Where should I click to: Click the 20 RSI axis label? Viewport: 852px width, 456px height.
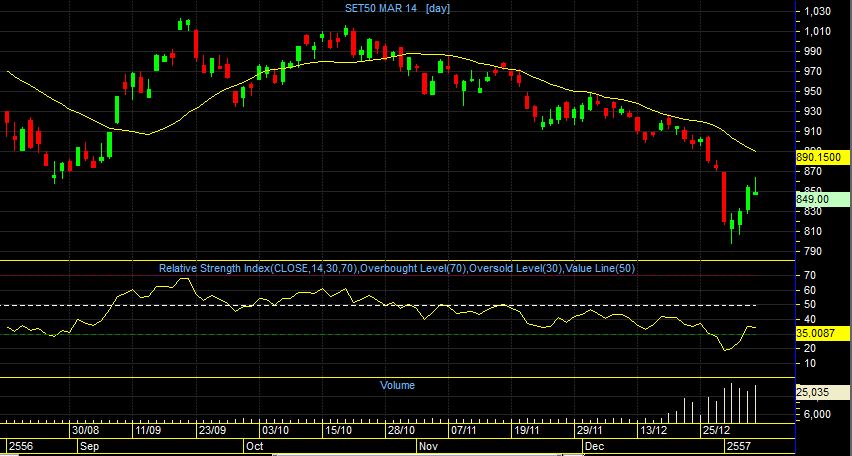point(810,348)
